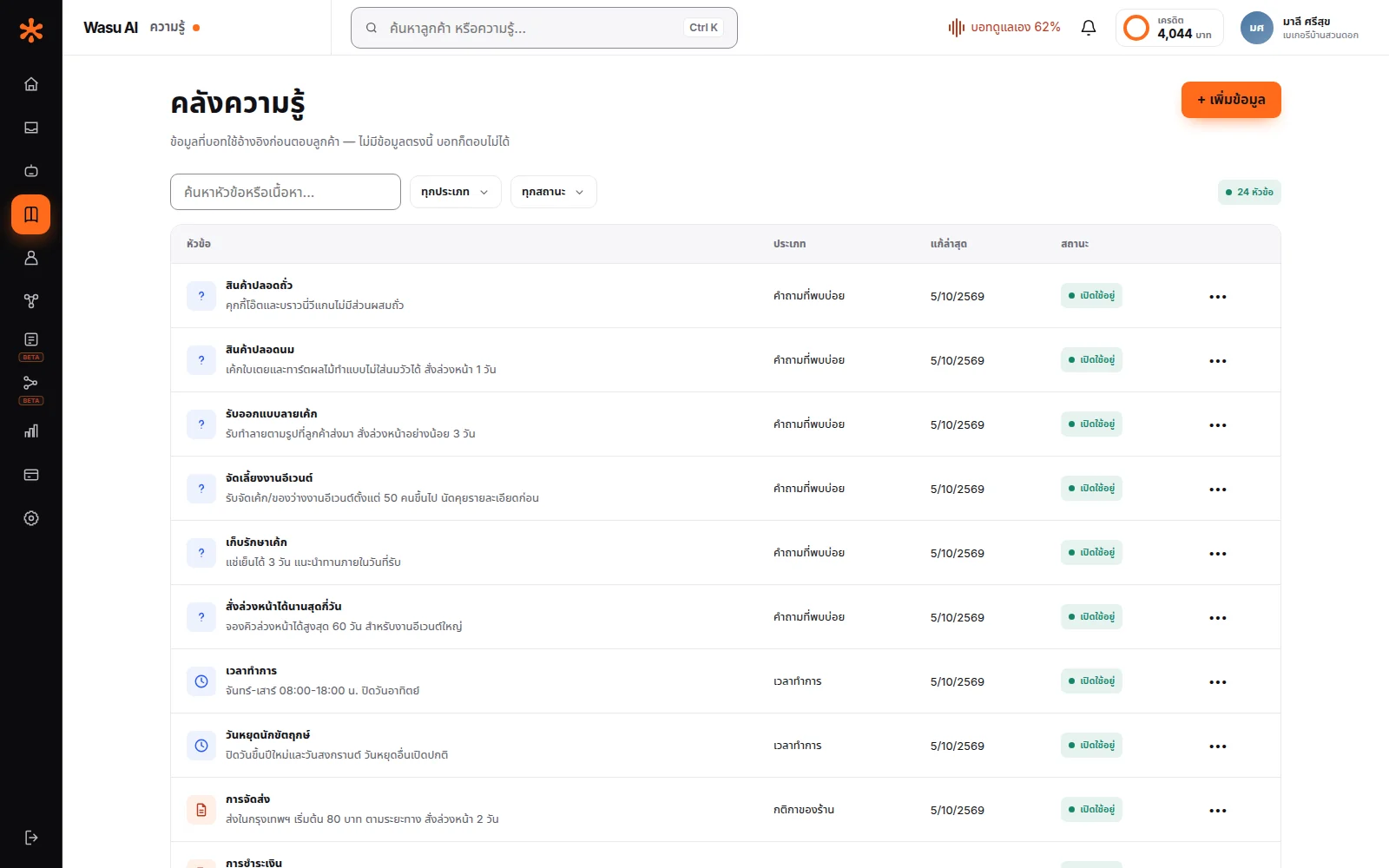Click the document icon of การจัดส่ง row

(x=201, y=810)
